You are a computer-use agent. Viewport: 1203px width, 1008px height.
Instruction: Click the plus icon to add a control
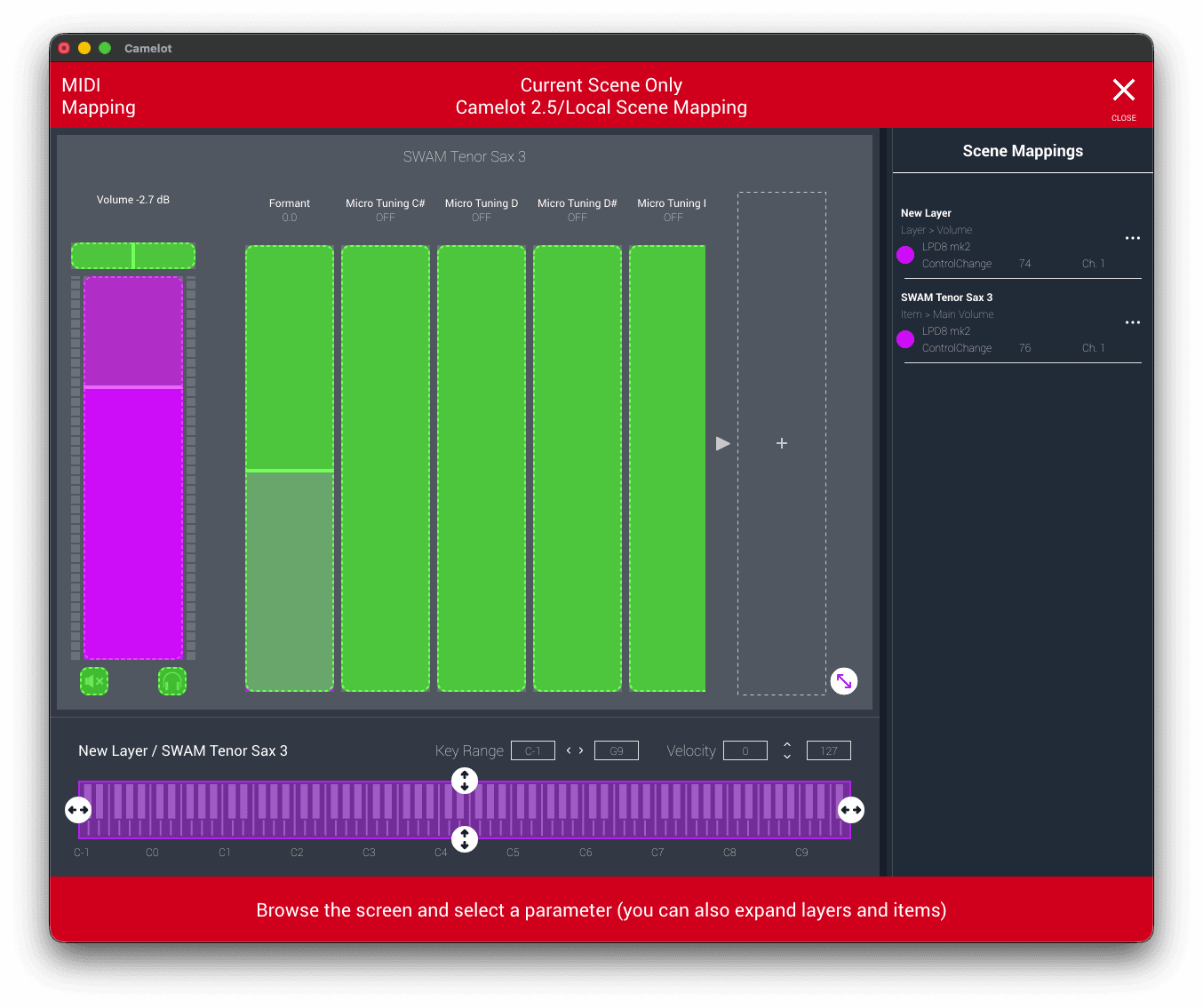click(x=781, y=443)
